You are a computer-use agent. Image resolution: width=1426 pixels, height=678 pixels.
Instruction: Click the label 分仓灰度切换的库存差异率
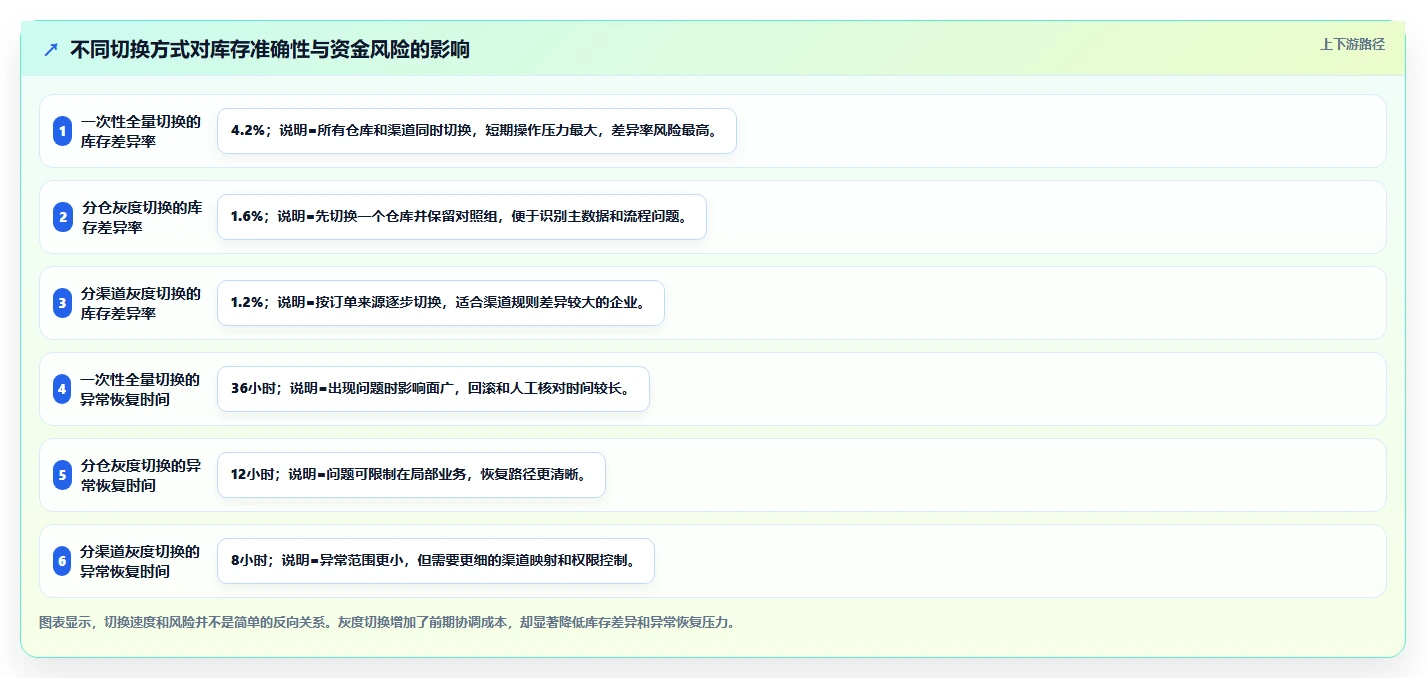click(x=141, y=217)
